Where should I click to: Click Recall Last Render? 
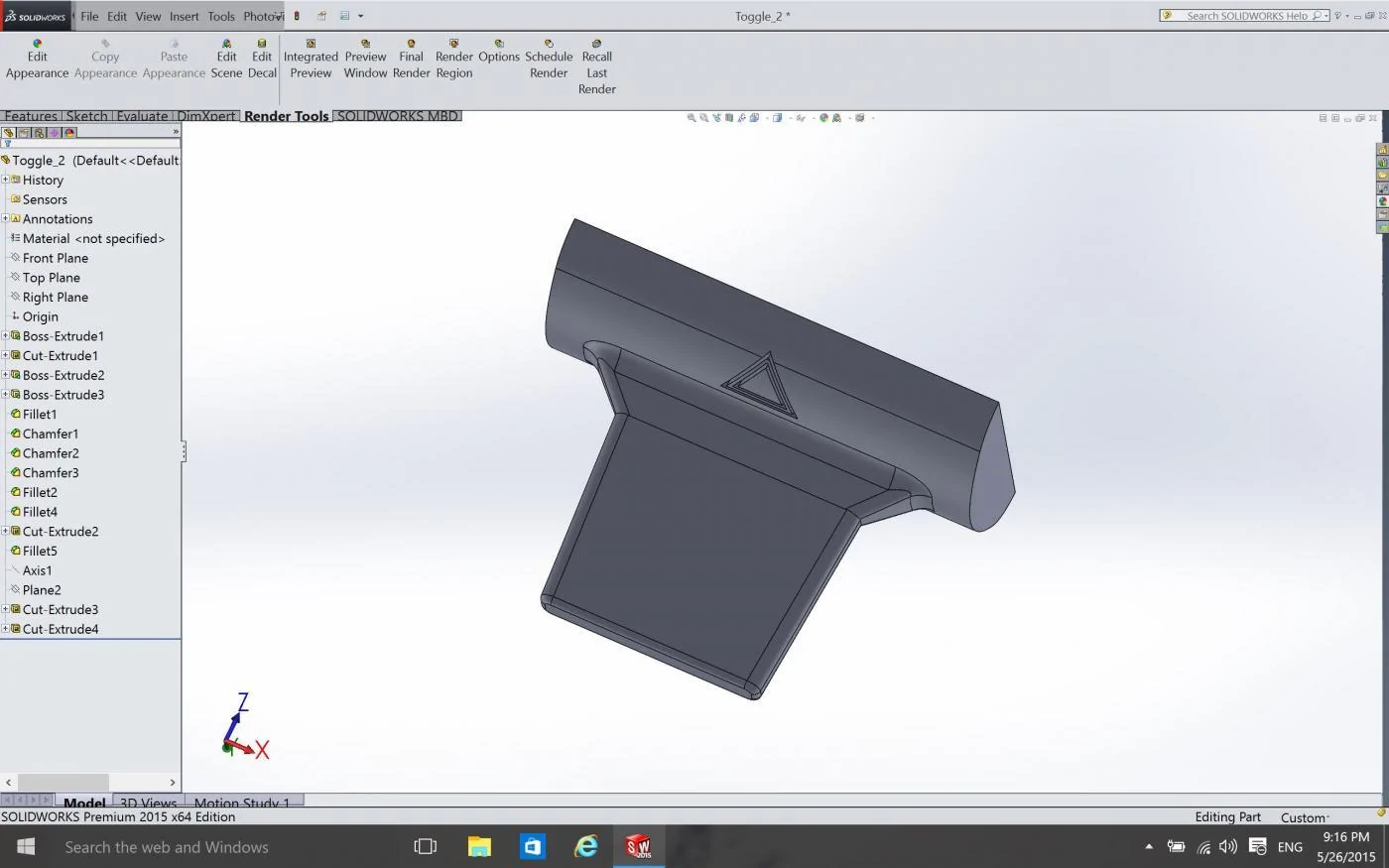point(597,66)
